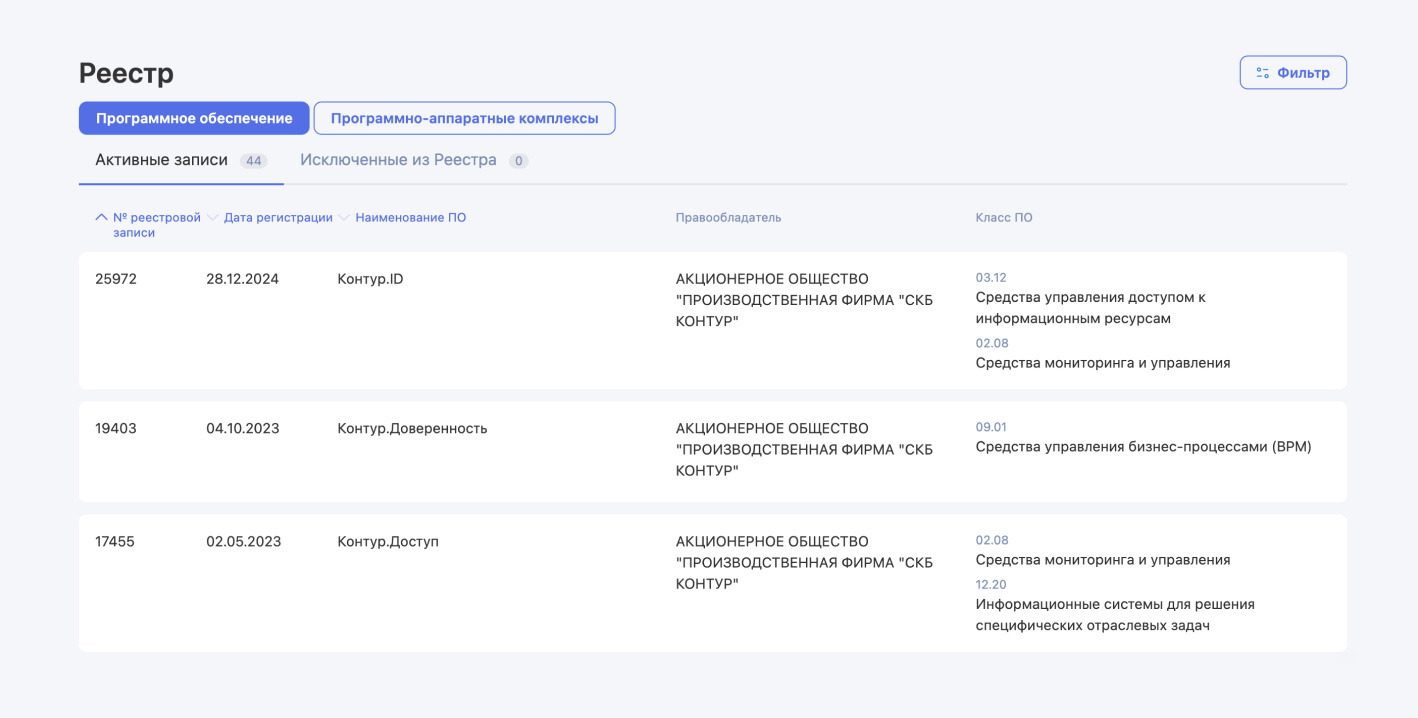The image size is (1418, 718).
Task: Open the Фильтр panel
Action: (x=1293, y=71)
